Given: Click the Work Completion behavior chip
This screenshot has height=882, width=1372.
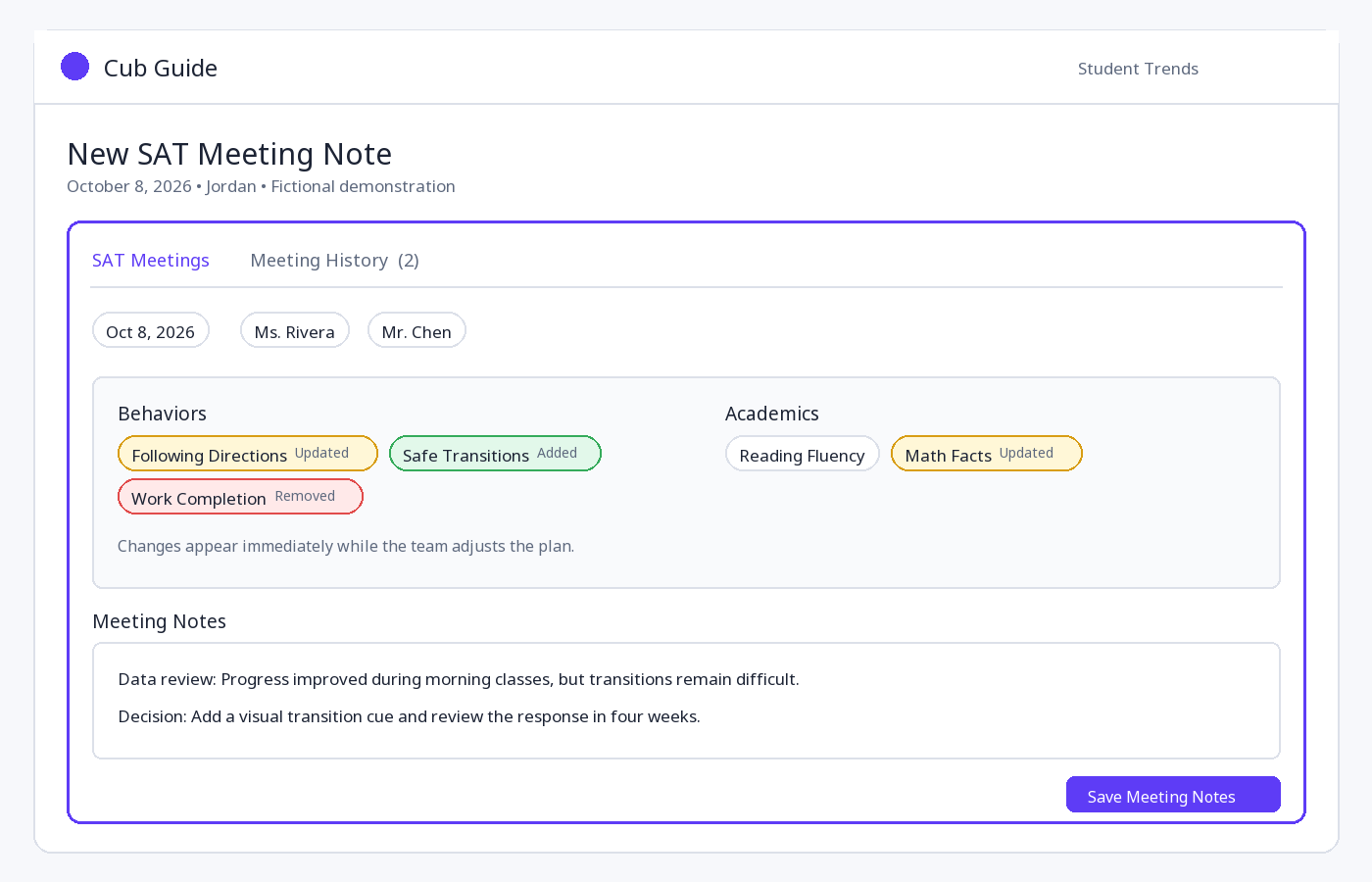Looking at the screenshot, I should pyautogui.click(x=240, y=497).
